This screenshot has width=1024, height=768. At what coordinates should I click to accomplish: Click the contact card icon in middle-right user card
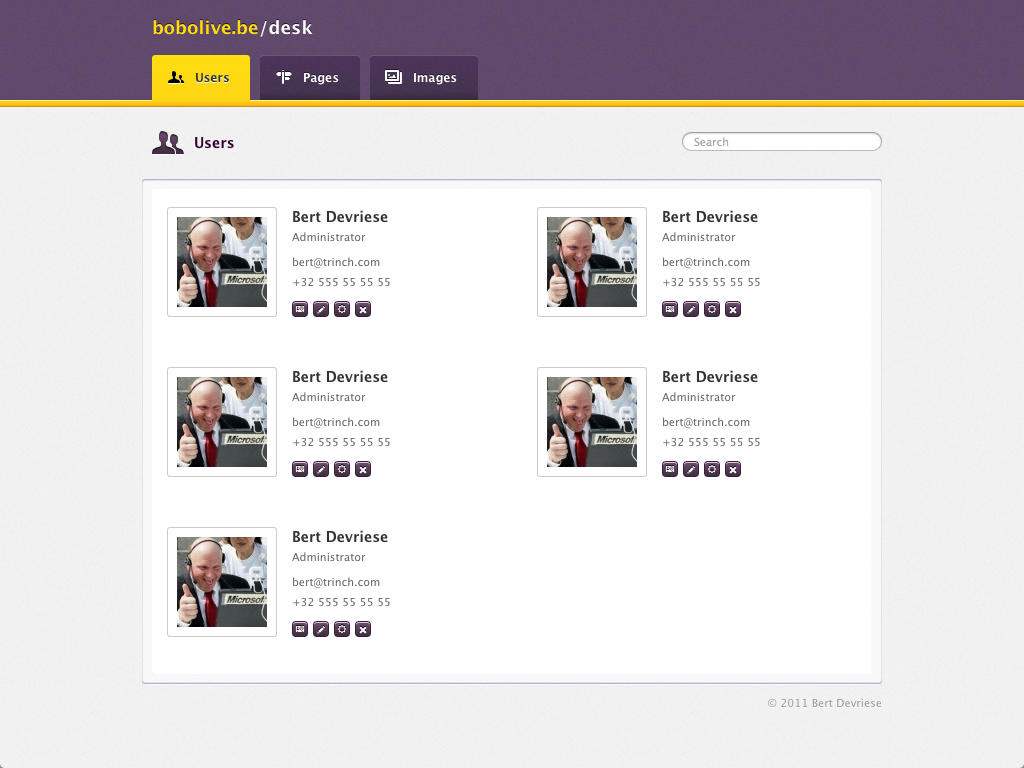(x=670, y=469)
